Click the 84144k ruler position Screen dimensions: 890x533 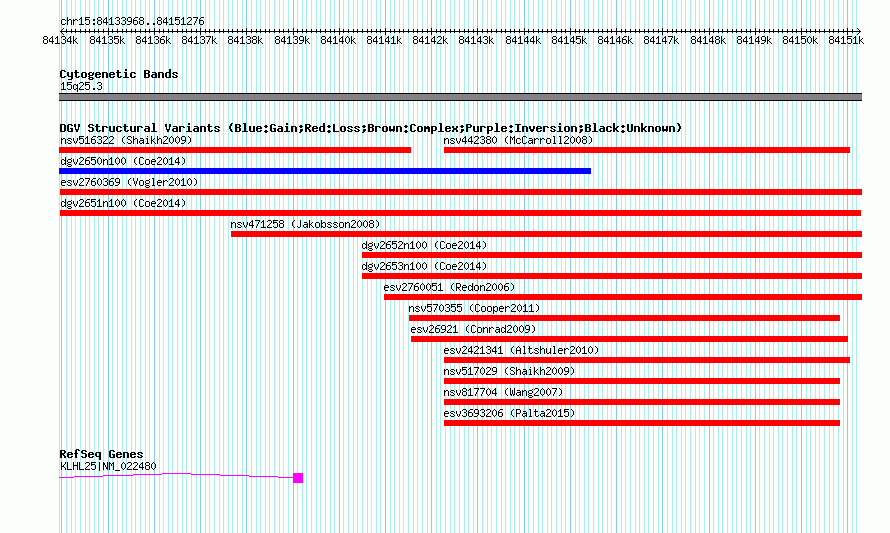tap(523, 40)
